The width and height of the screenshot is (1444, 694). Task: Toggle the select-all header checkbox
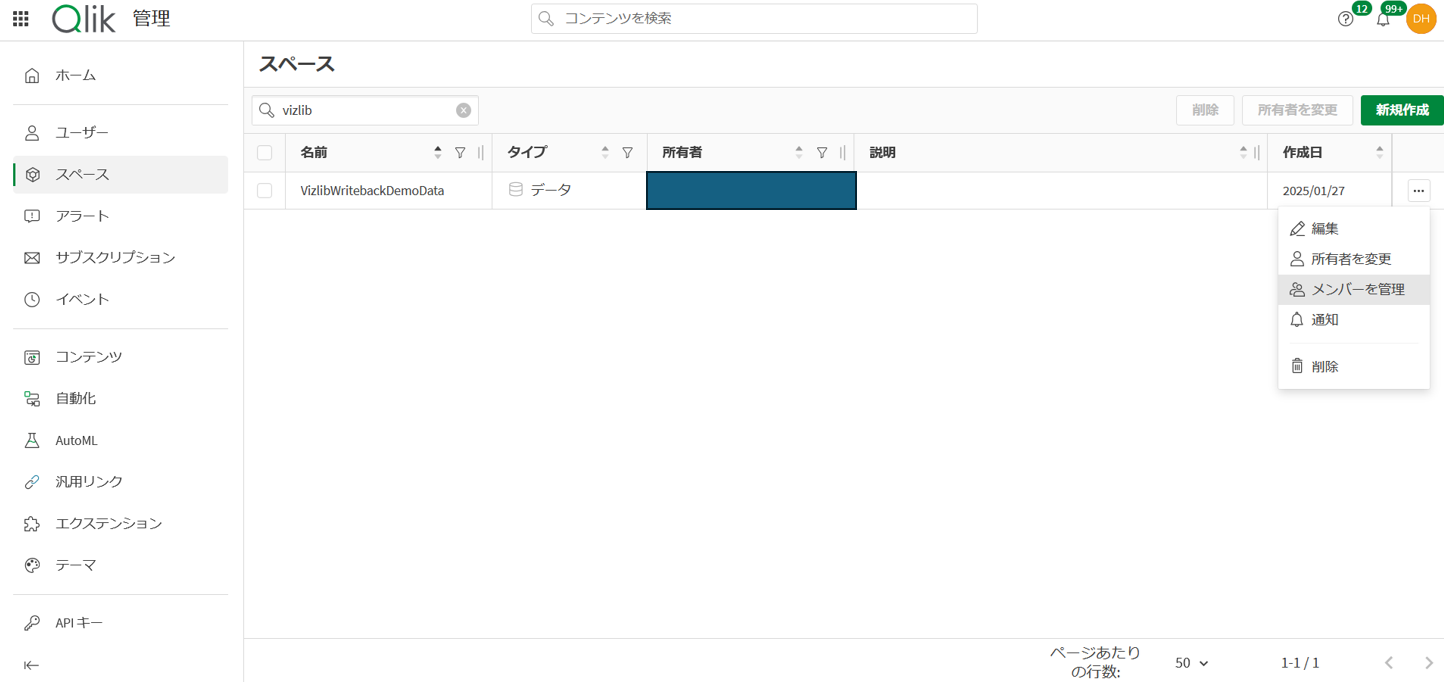tap(264, 153)
